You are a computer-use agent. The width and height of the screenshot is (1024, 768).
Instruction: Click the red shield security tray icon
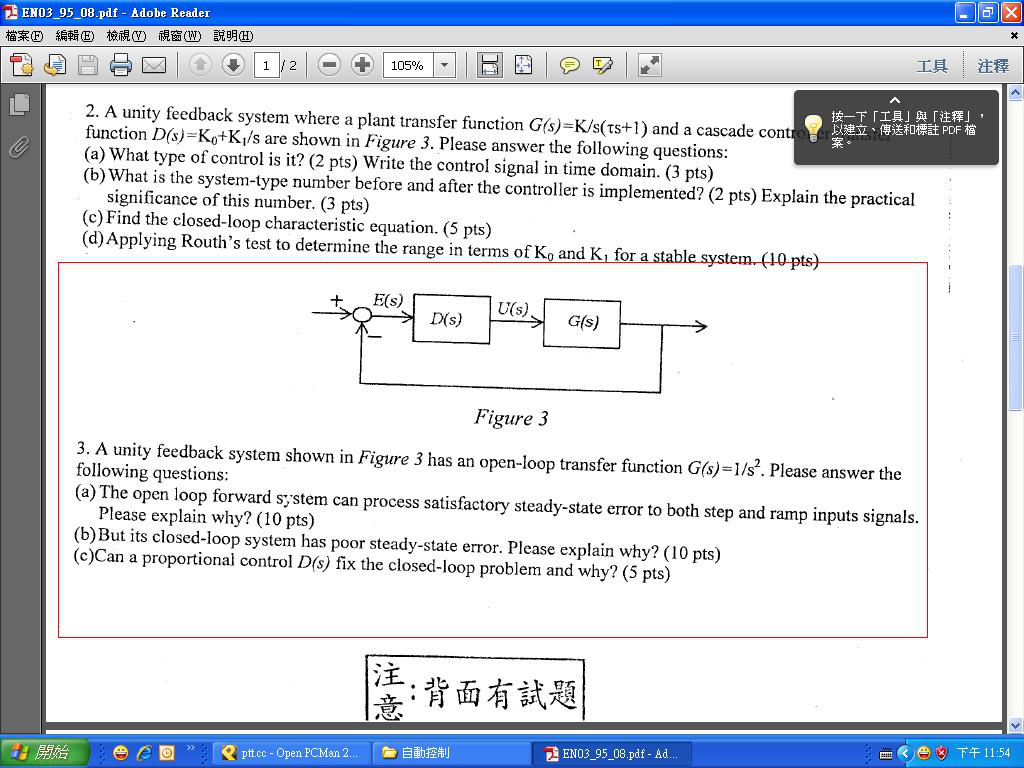[x=941, y=754]
